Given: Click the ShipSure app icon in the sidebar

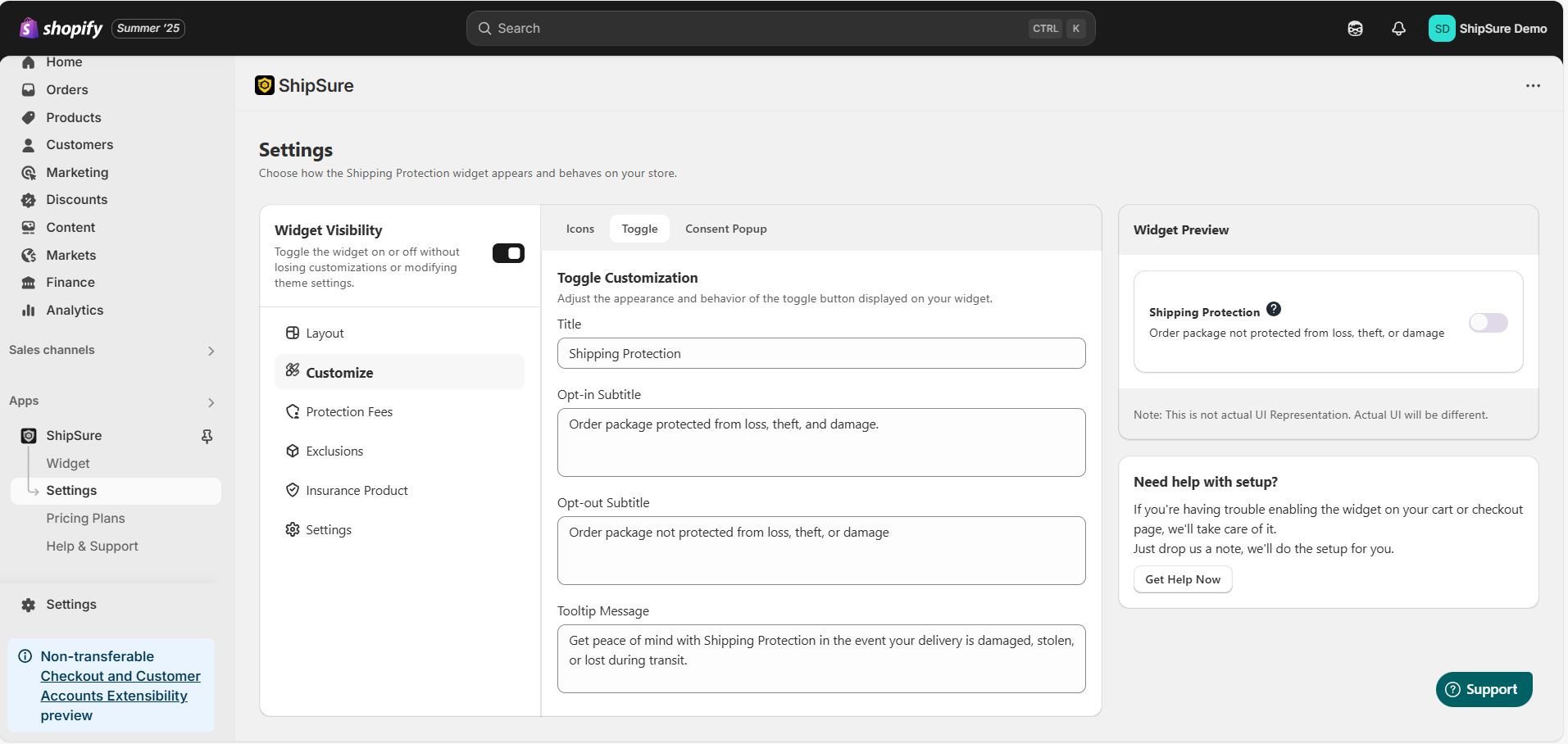Looking at the screenshot, I should [x=29, y=436].
